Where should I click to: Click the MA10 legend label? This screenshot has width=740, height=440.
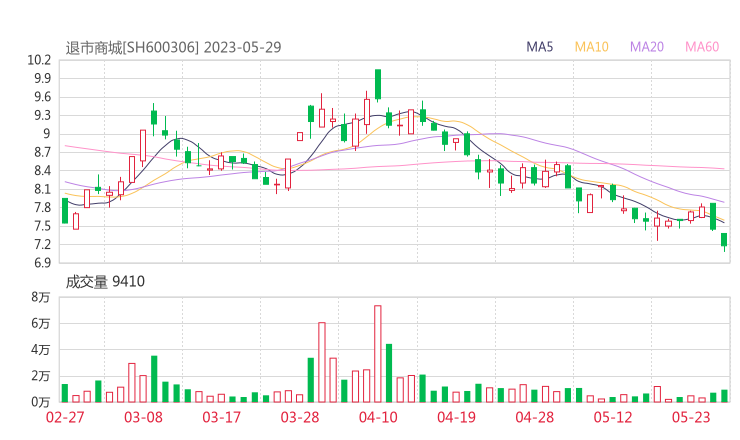591,47
